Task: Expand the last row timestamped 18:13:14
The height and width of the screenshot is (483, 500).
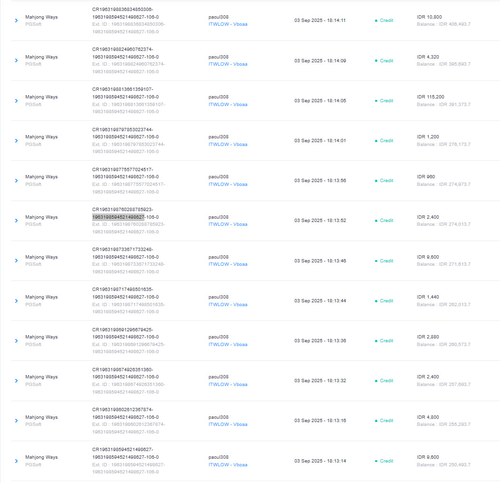Action: click(x=16, y=461)
